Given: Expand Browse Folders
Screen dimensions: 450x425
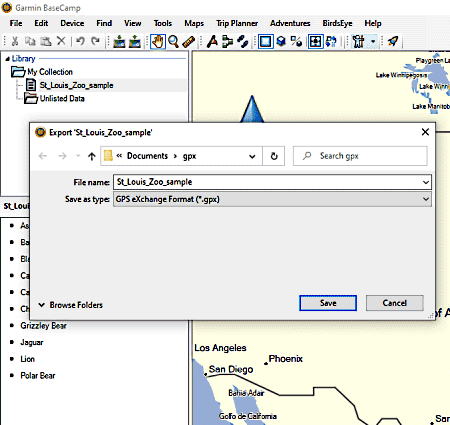Looking at the screenshot, I should (x=71, y=305).
